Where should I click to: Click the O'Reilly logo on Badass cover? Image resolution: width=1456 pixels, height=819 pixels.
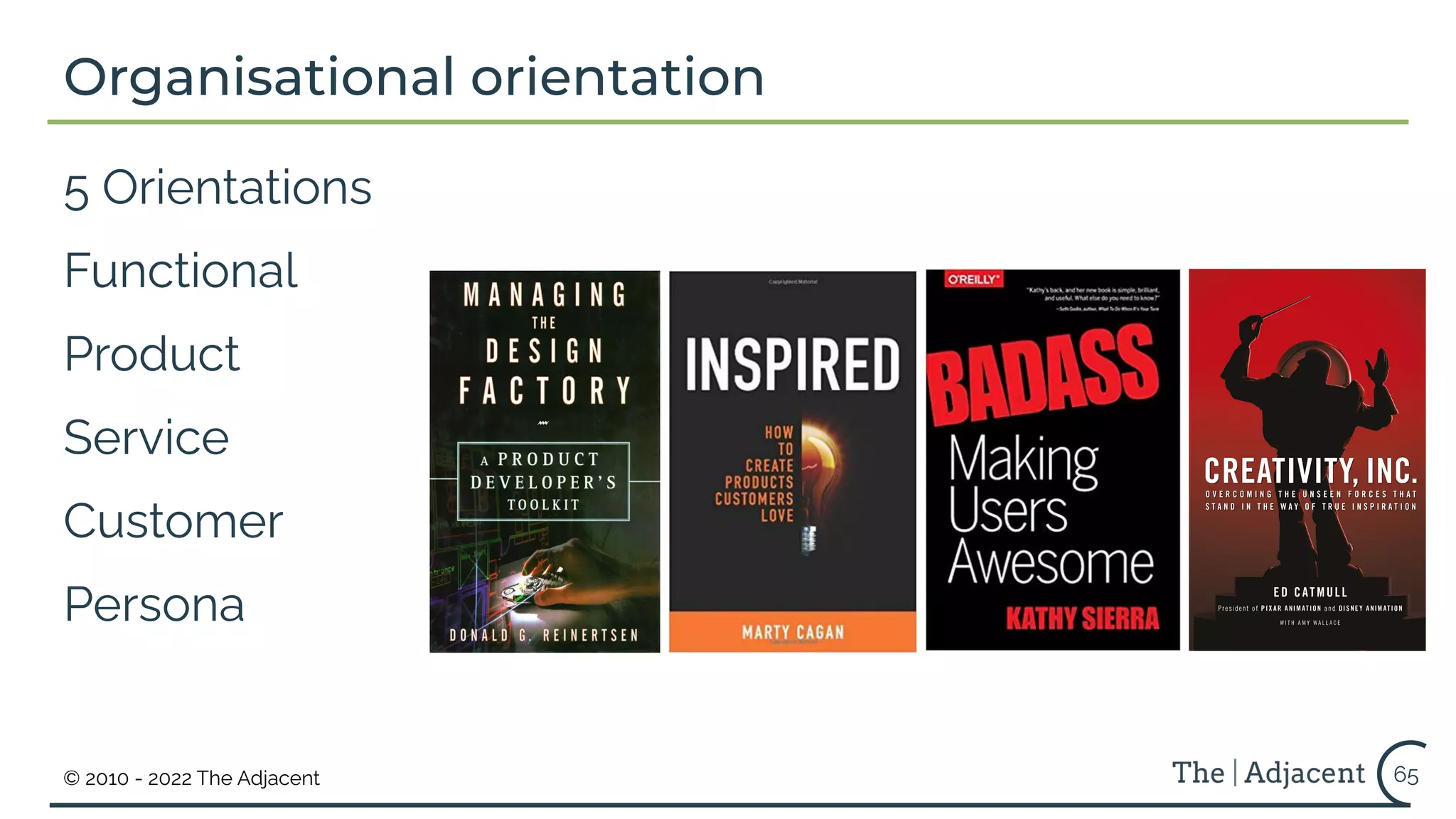(x=973, y=279)
